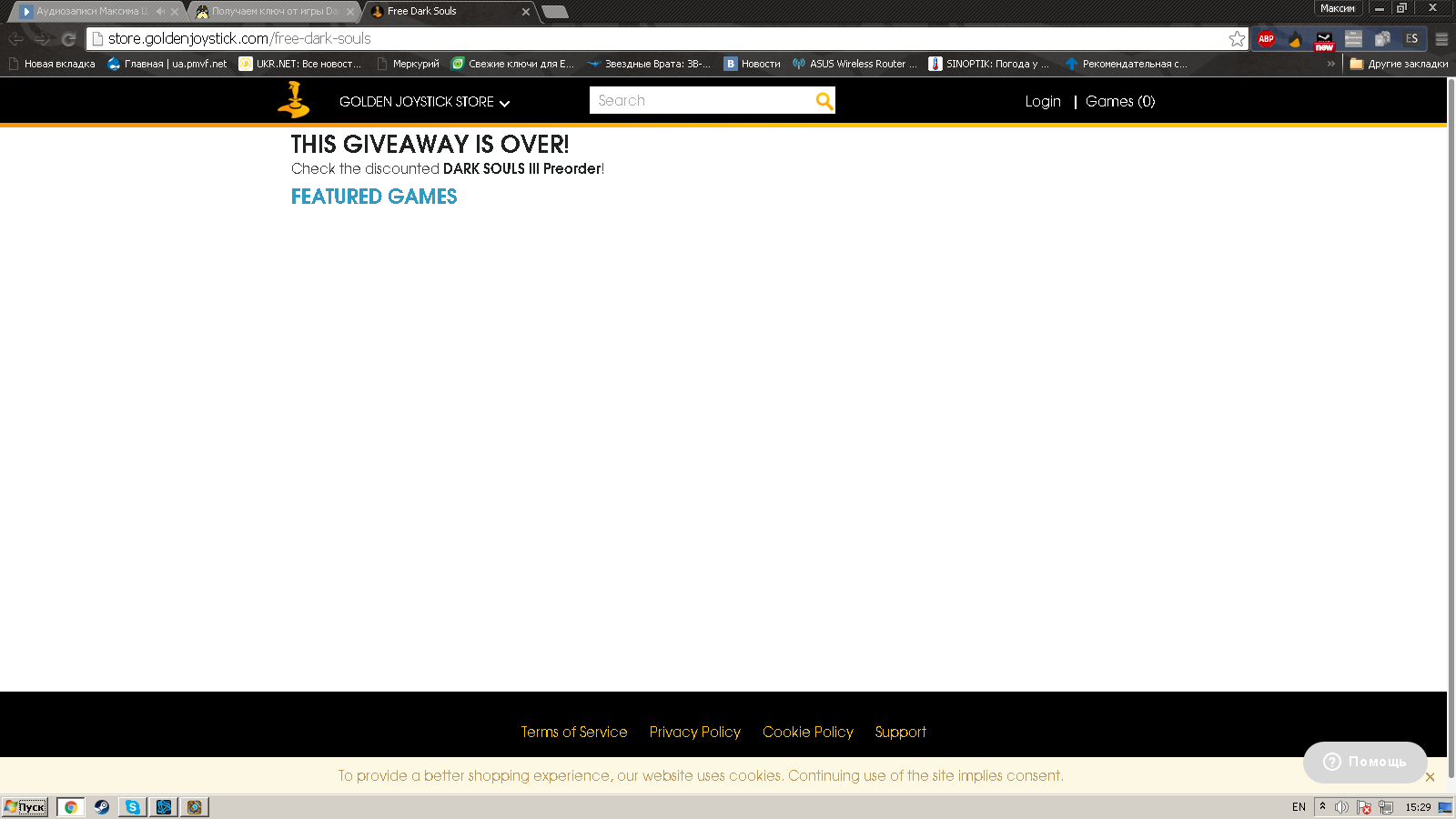Bookmark this page with star icon
The width and height of the screenshot is (1456, 819).
point(1237,38)
